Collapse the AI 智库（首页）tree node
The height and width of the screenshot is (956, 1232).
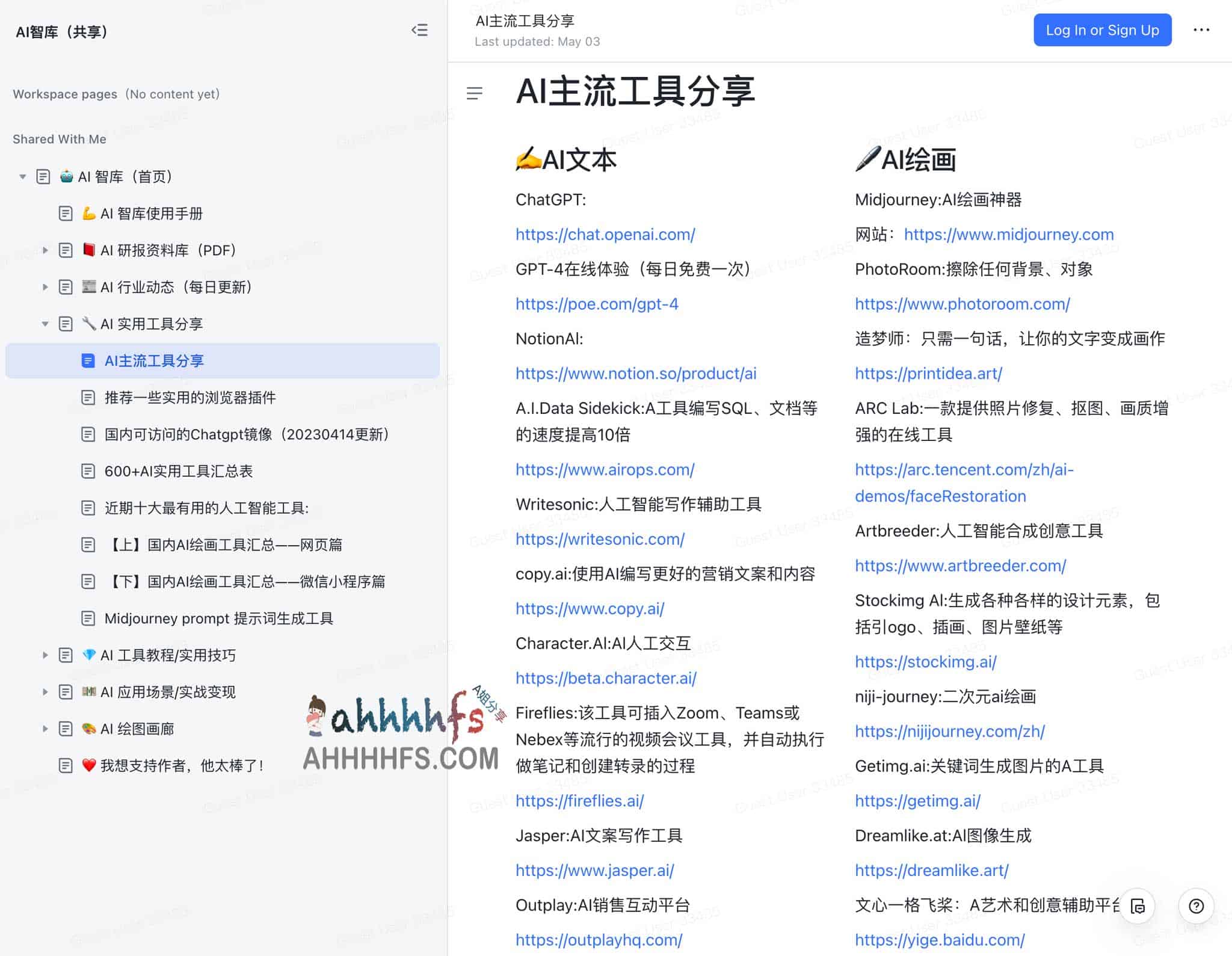coord(23,176)
